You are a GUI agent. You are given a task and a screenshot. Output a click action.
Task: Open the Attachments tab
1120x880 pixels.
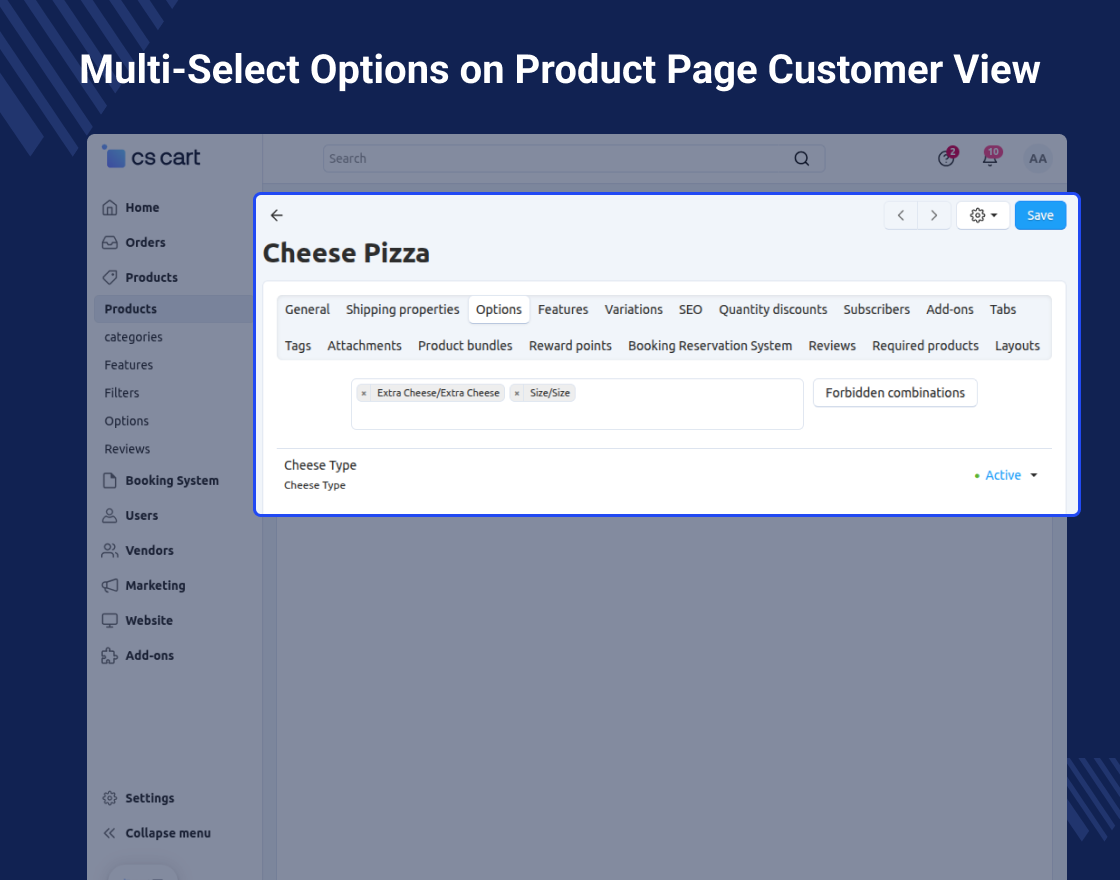click(364, 346)
